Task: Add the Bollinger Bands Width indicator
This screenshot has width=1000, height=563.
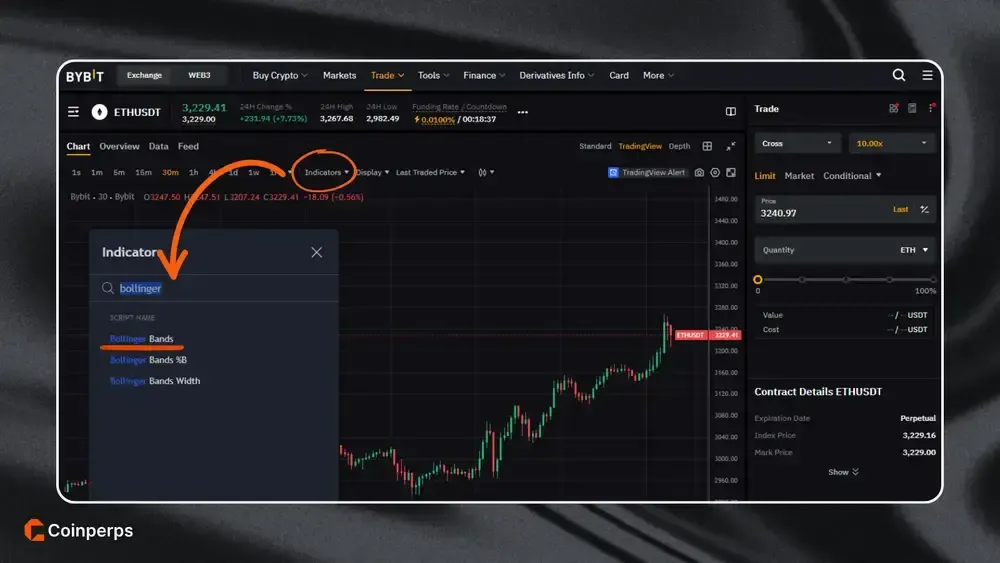Action: [x=155, y=381]
